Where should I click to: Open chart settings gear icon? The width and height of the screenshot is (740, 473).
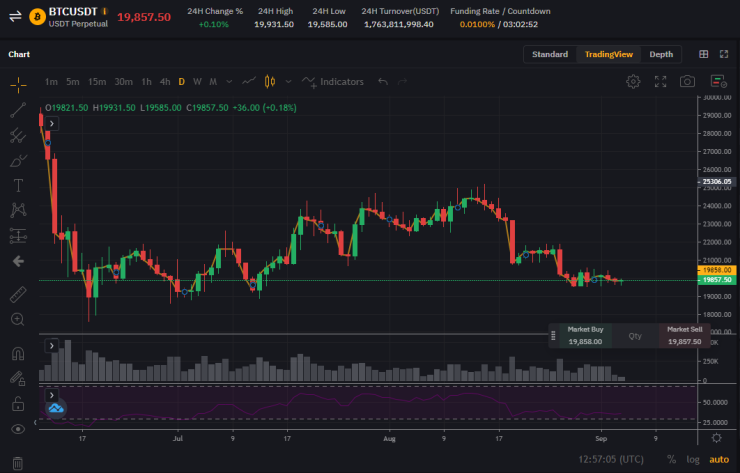633,82
